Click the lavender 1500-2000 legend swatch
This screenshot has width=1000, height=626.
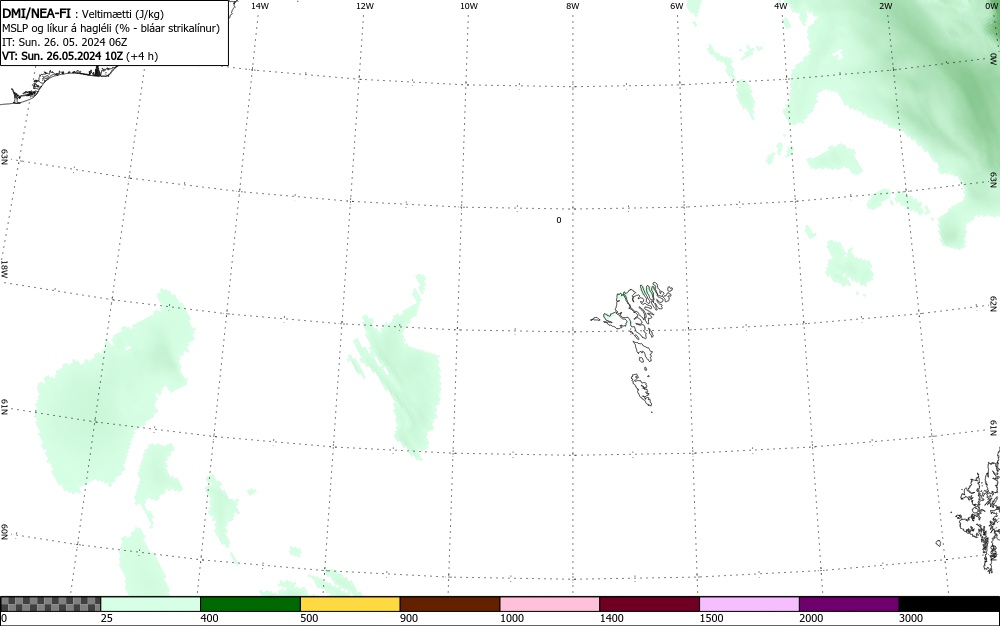click(749, 604)
